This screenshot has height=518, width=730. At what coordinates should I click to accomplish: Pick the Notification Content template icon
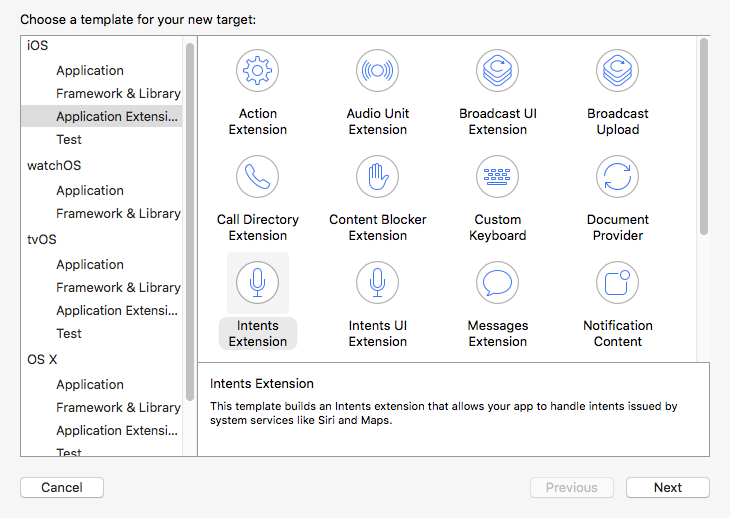pos(618,283)
